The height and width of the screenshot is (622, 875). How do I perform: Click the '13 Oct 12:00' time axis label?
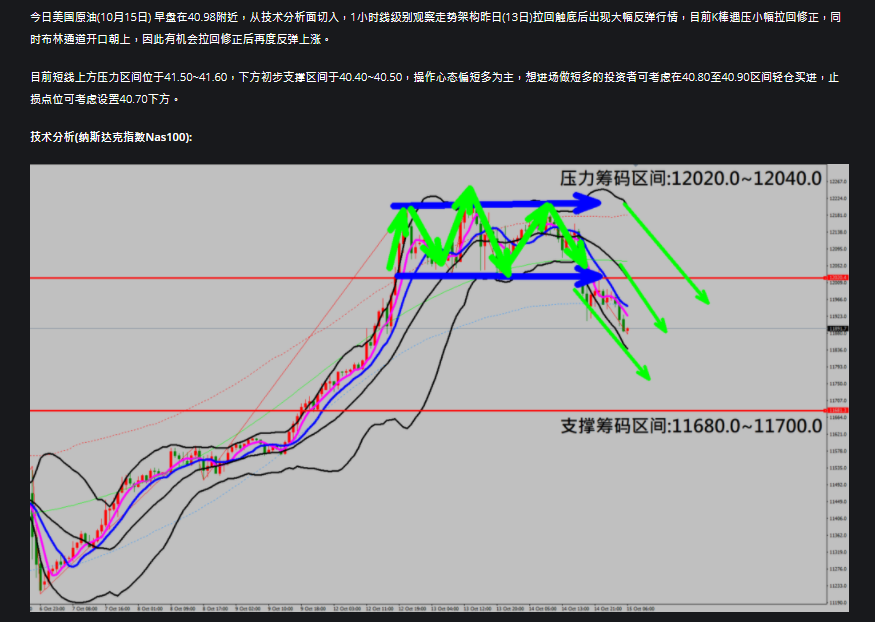(x=478, y=608)
